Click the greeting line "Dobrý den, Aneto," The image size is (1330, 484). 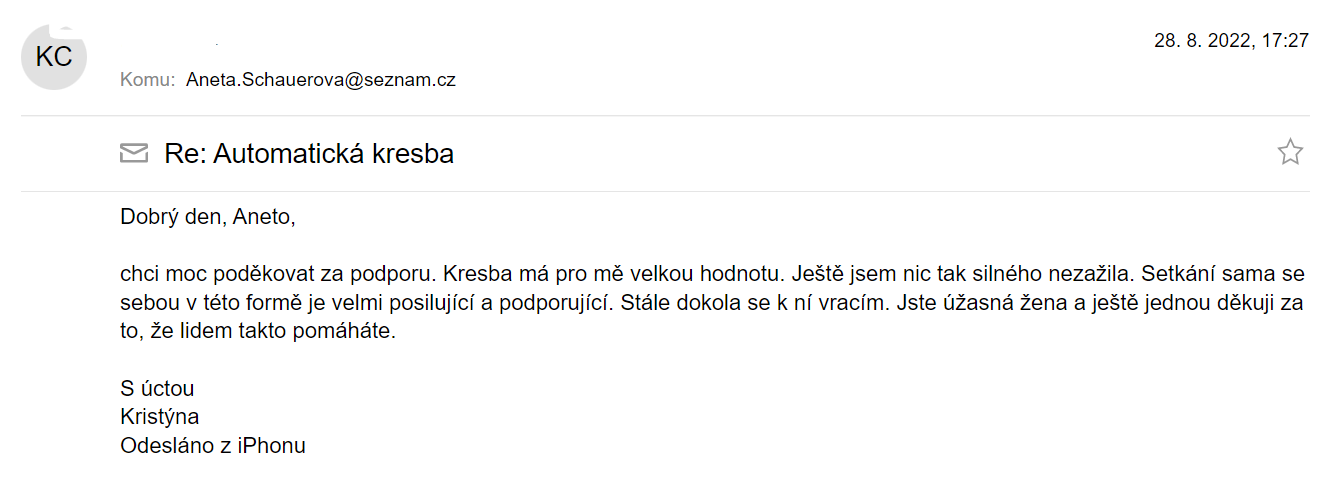[207, 217]
